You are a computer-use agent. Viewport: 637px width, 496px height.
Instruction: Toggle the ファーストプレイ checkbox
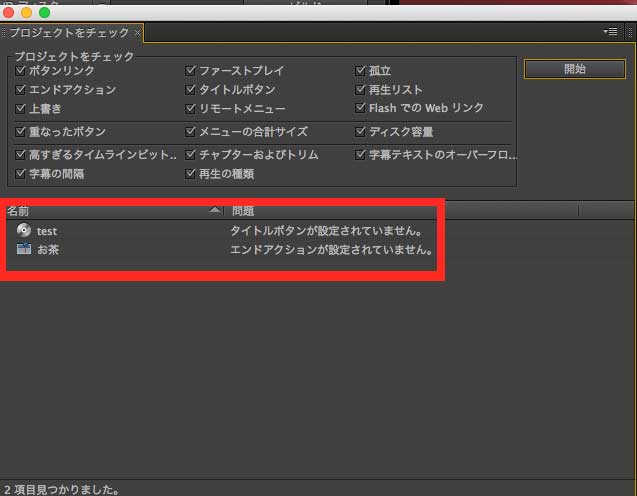point(191,71)
